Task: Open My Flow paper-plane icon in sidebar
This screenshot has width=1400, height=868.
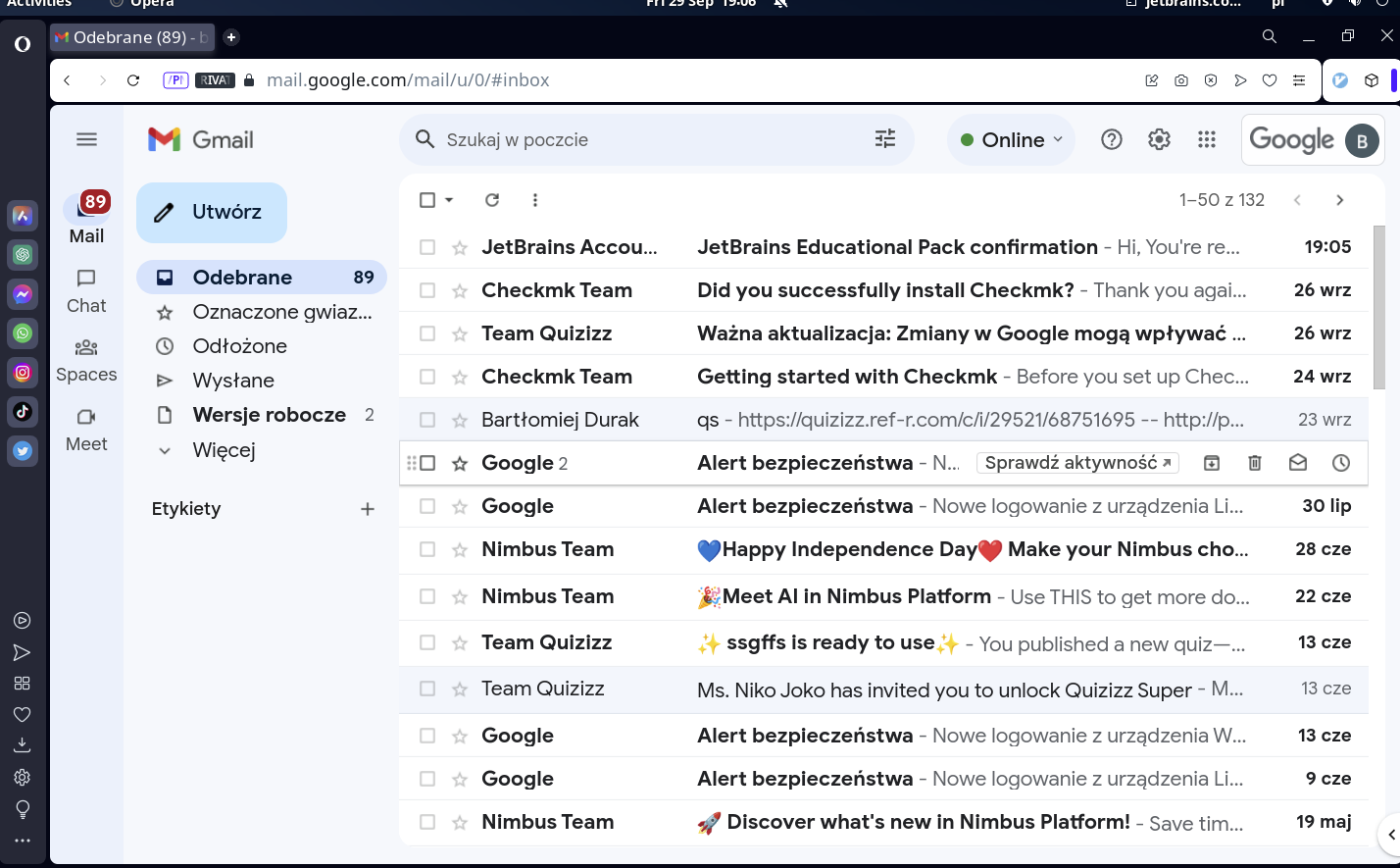Action: [22, 653]
